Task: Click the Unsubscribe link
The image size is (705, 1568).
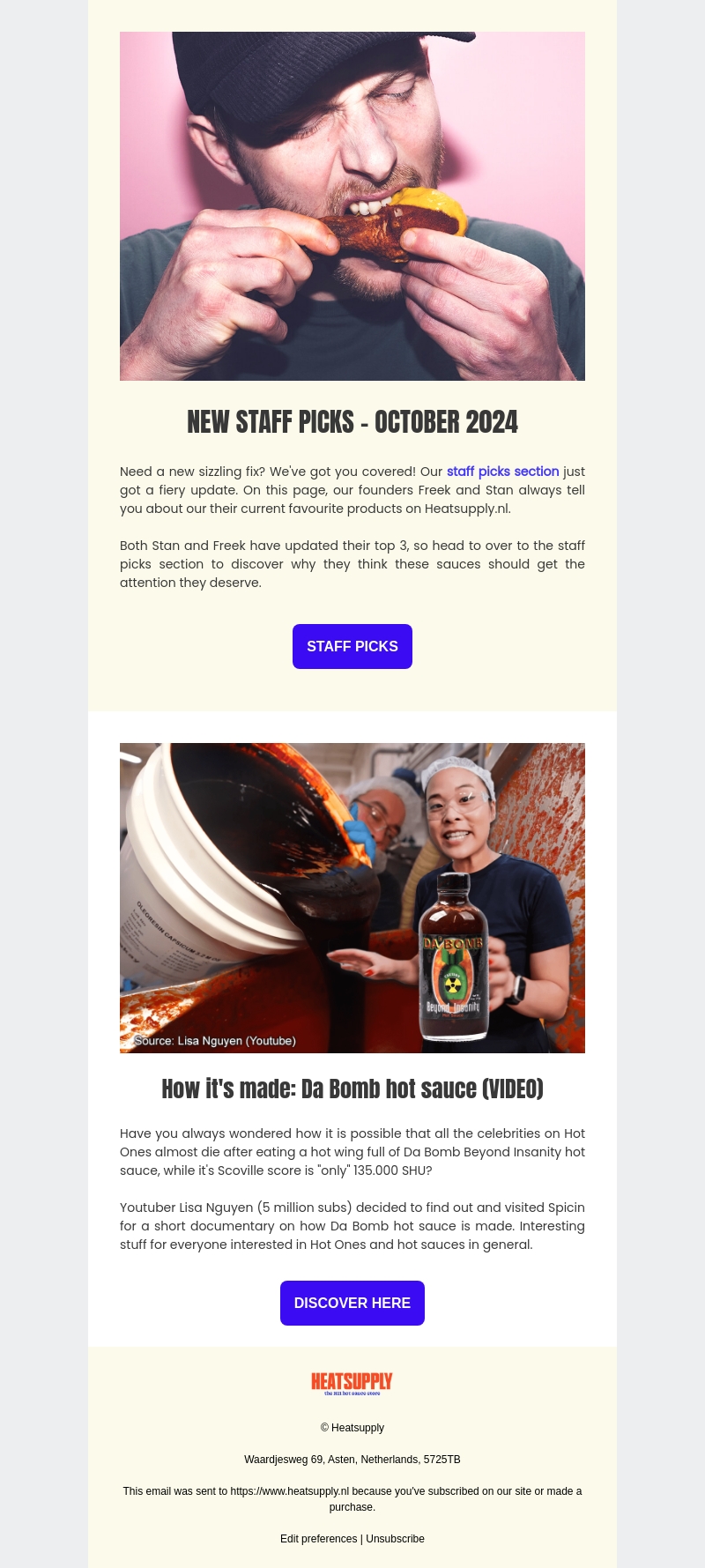Action: pos(395,1539)
